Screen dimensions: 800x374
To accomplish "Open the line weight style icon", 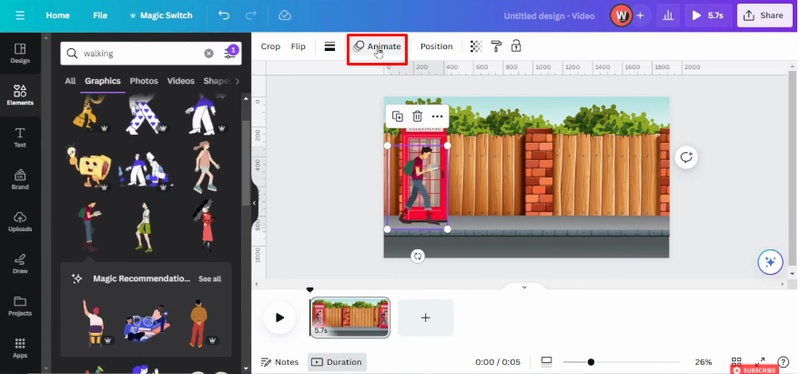I will (x=330, y=46).
